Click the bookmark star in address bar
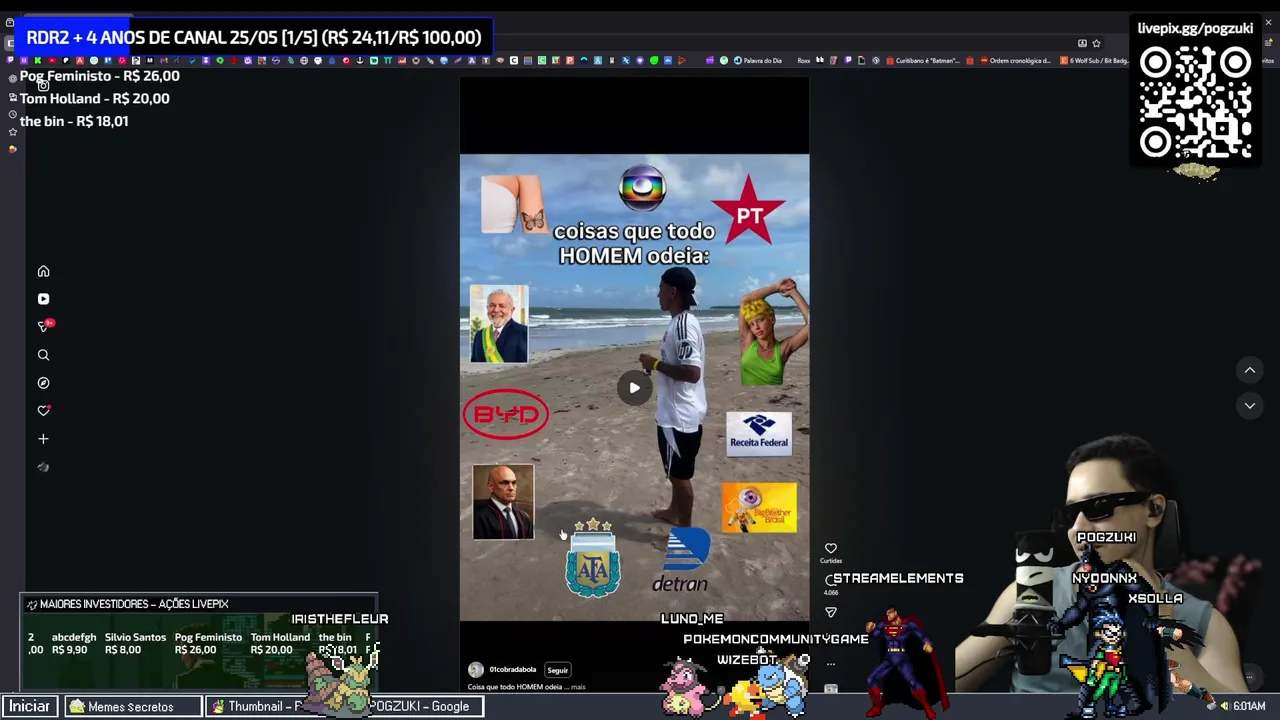The height and width of the screenshot is (720, 1280). tap(1096, 43)
